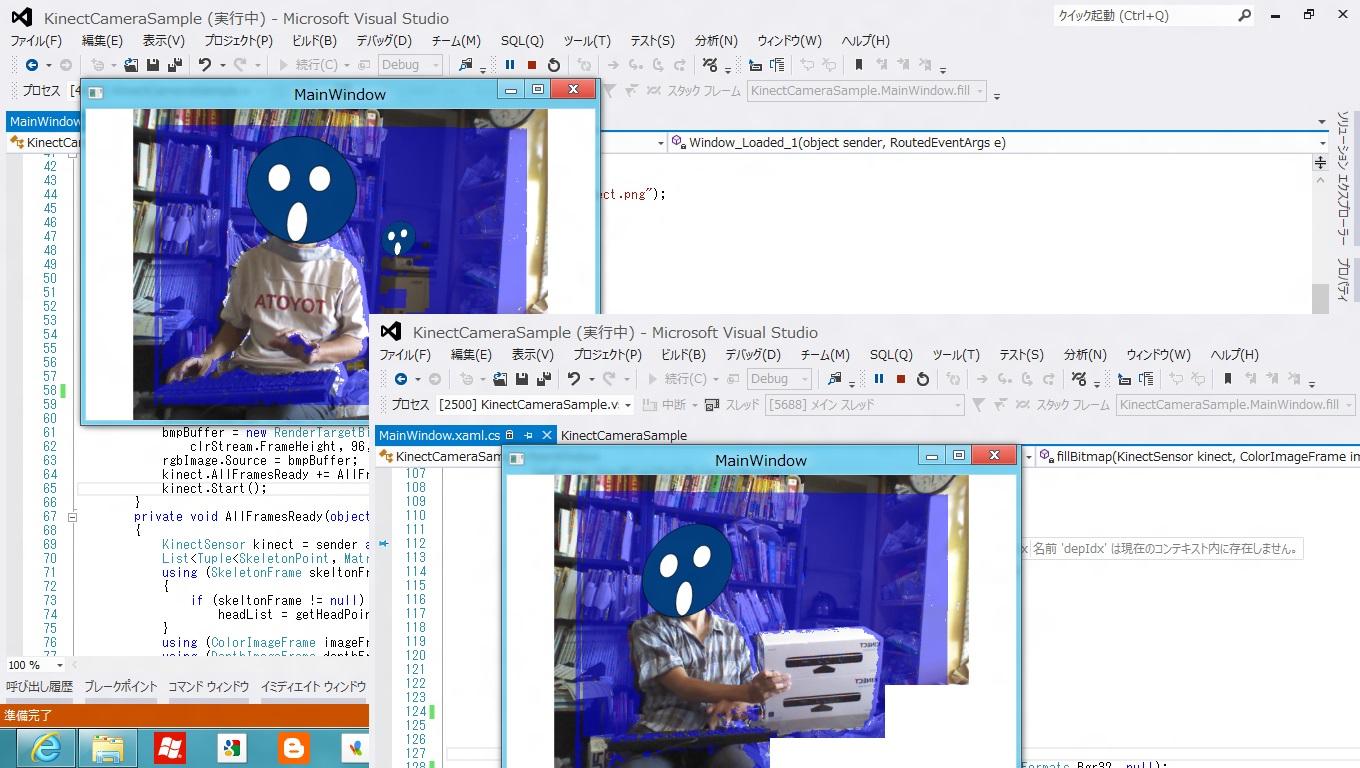
Task: Open the ツール(T) menu in the front window
Action: (956, 355)
